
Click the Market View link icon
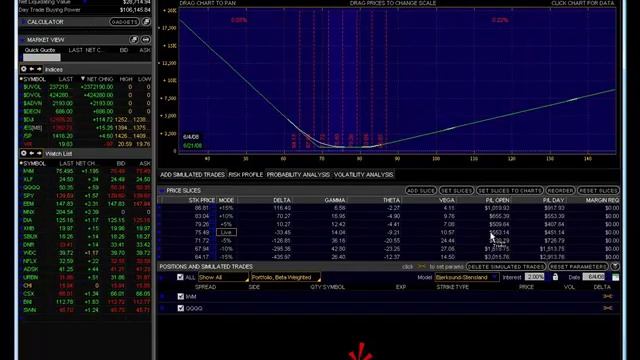pos(146,40)
